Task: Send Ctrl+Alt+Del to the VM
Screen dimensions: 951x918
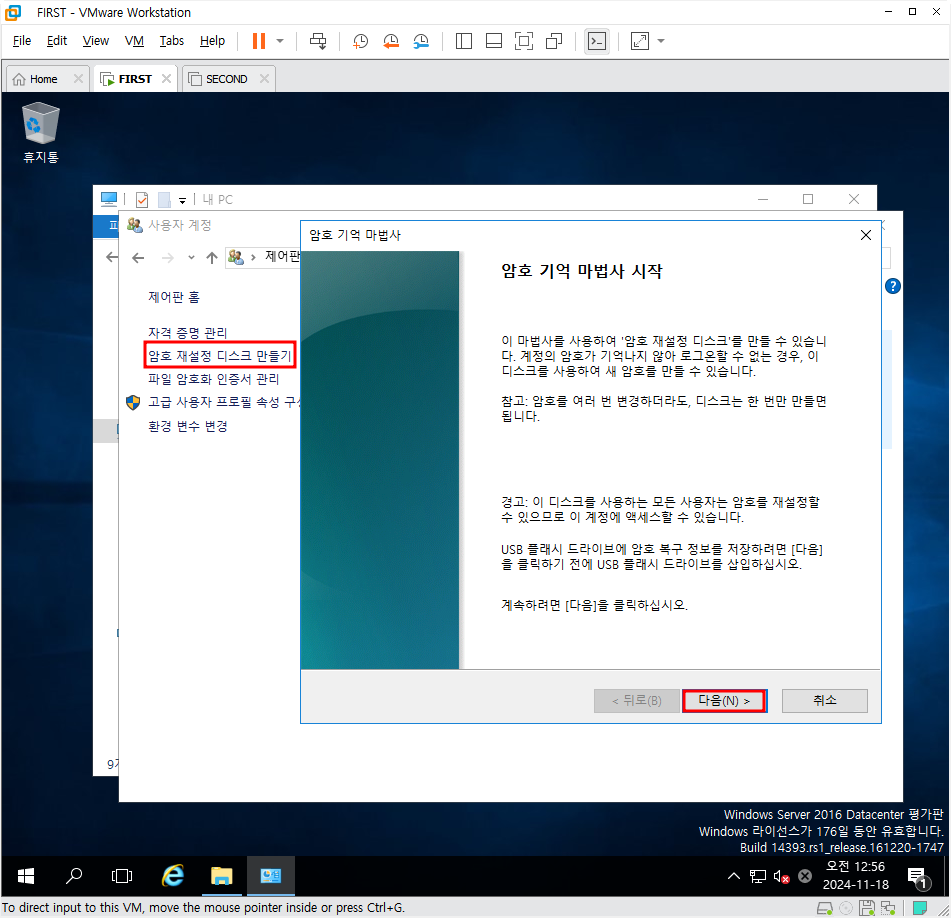Action: 318,41
